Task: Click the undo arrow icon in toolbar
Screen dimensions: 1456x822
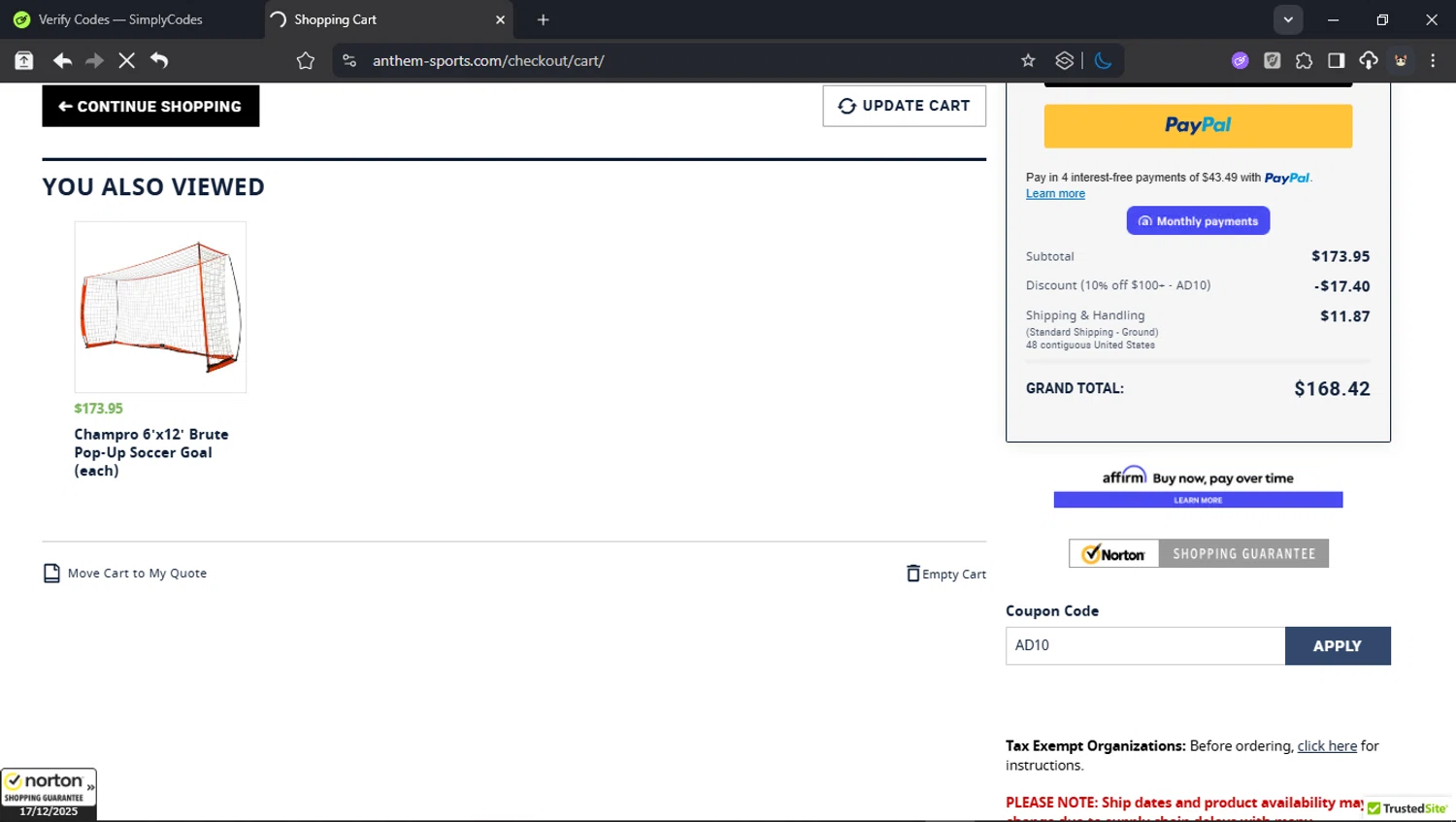Action: 159,60
